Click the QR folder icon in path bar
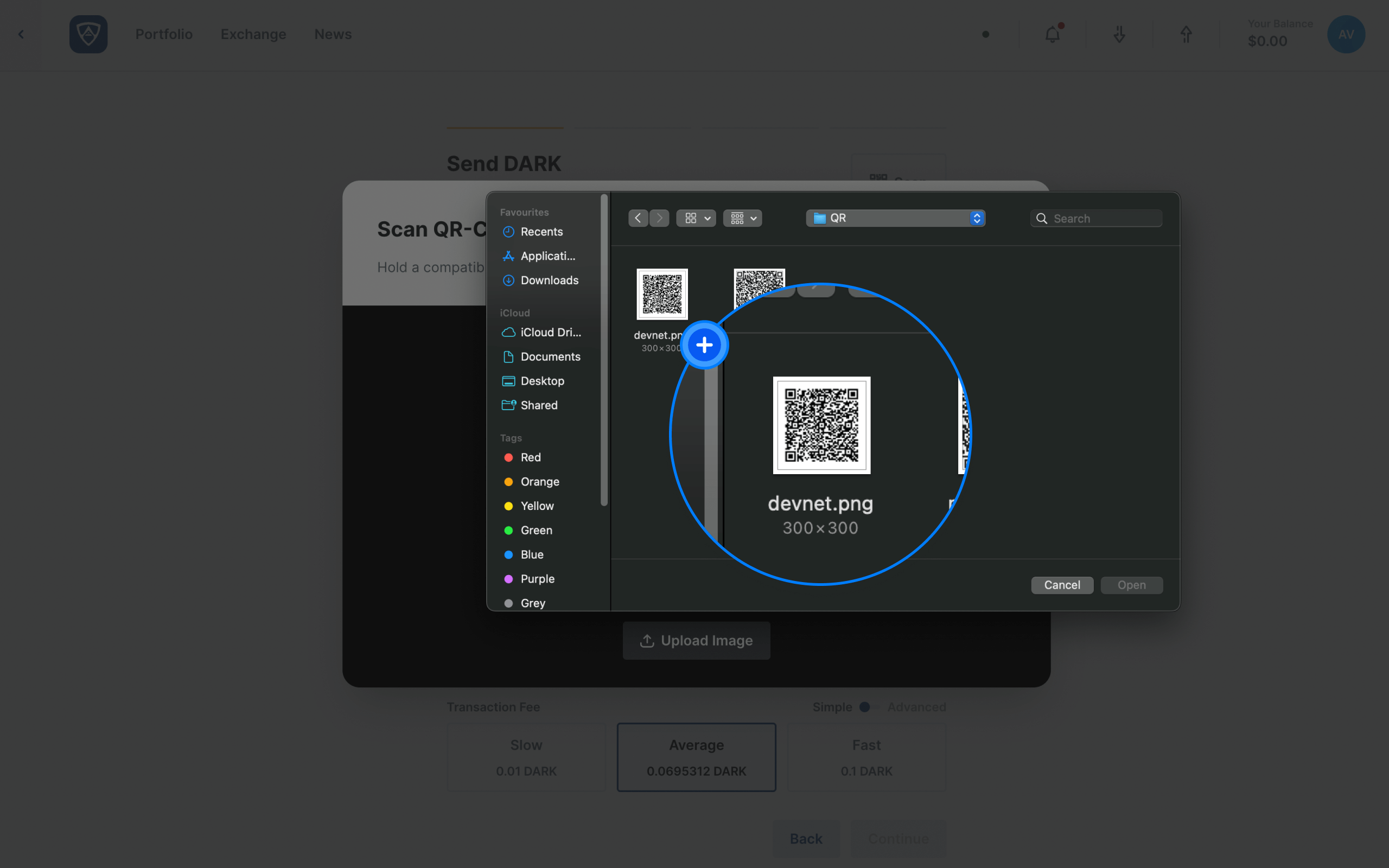This screenshot has height=868, width=1389. click(x=820, y=218)
